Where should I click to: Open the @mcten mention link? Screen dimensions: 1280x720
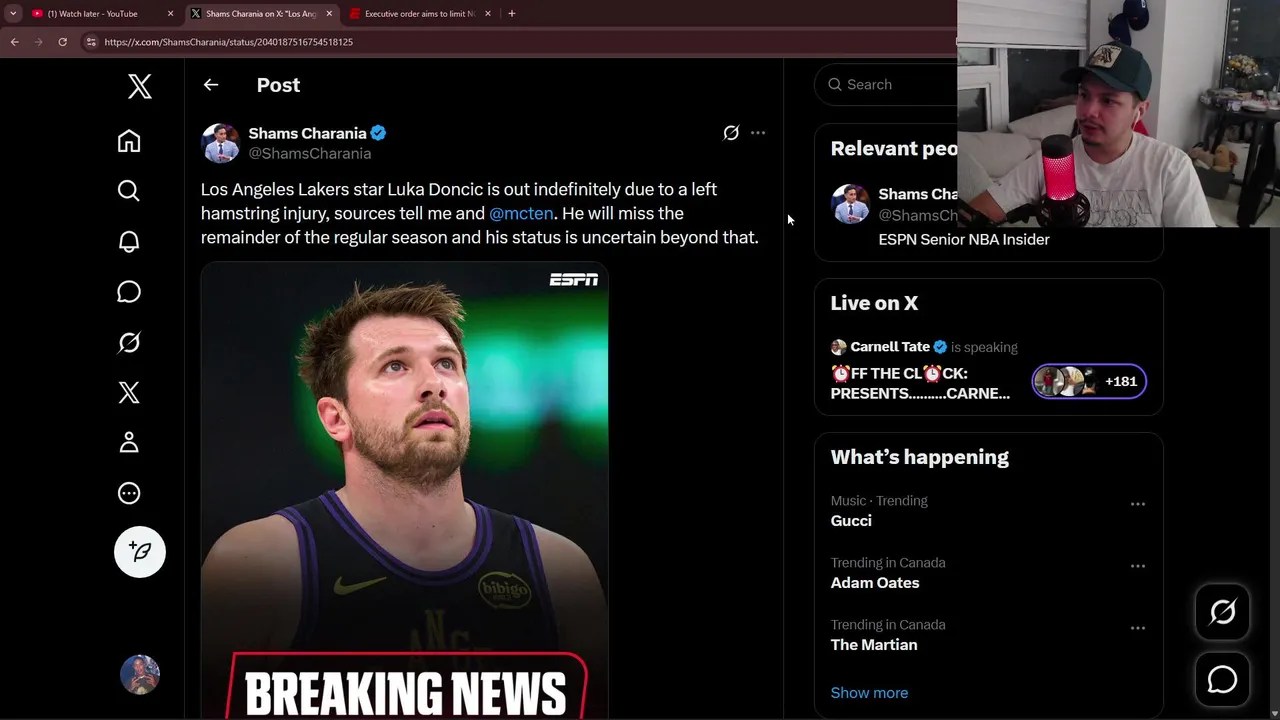point(521,213)
